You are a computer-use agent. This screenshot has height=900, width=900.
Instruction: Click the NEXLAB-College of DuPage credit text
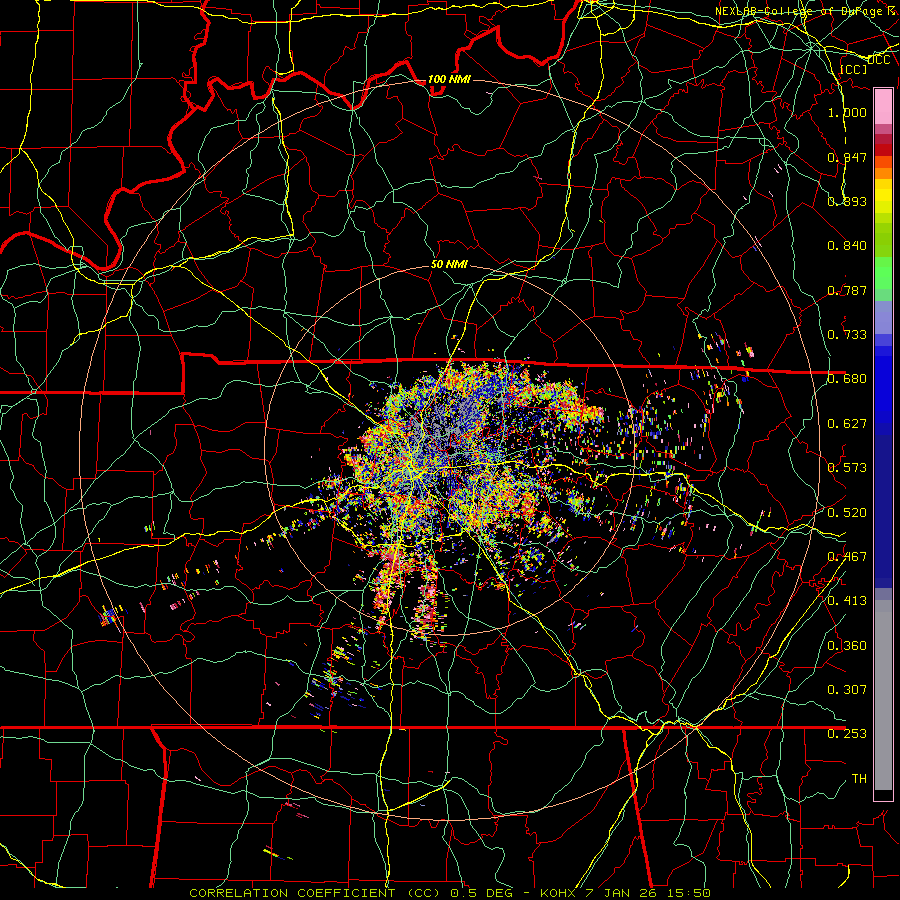(806, 11)
